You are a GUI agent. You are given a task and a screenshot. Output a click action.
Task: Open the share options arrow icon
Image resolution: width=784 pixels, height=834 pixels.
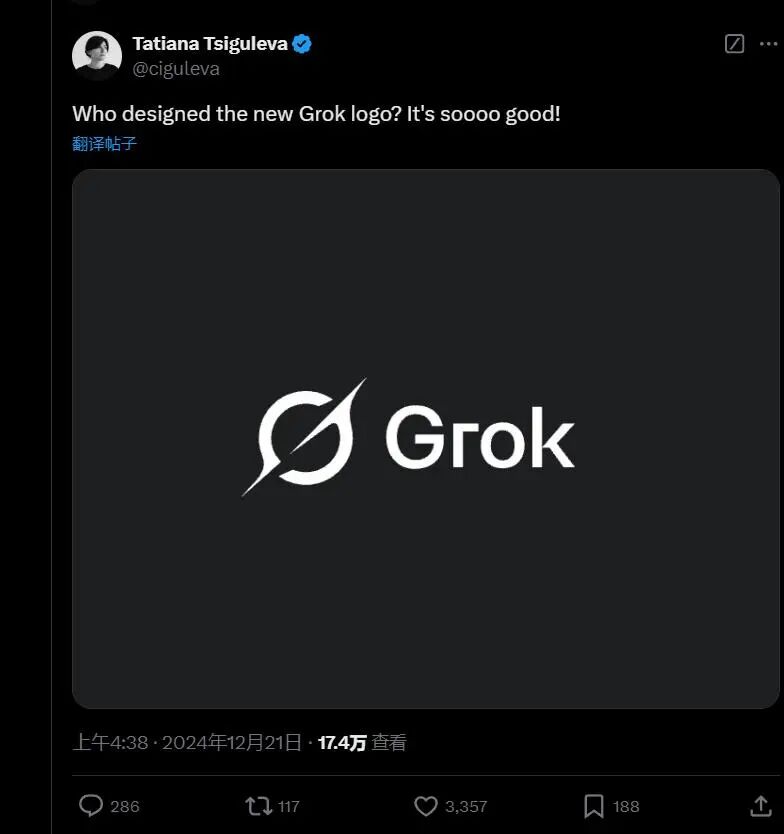[760, 806]
